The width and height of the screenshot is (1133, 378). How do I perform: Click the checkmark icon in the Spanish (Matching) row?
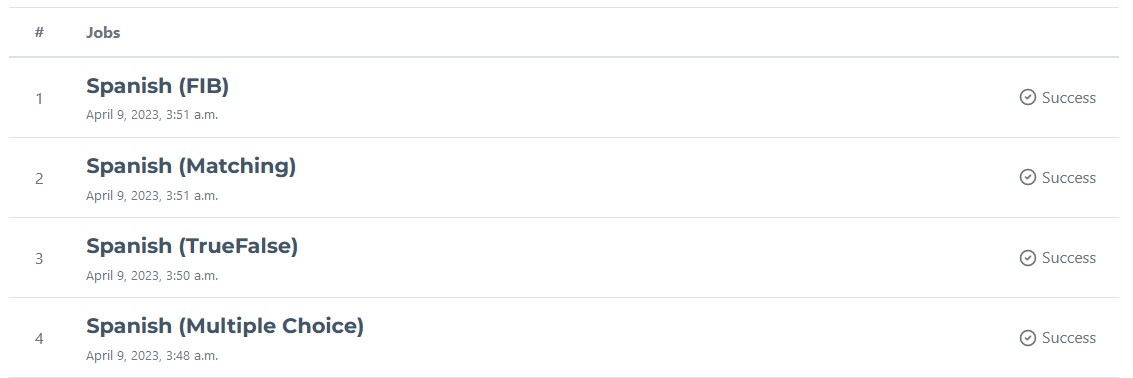click(1028, 177)
